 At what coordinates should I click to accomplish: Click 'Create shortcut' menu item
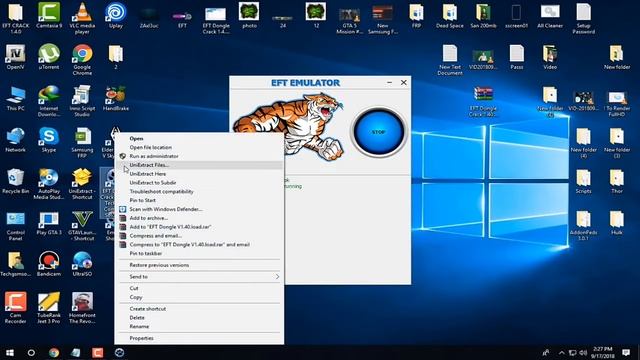pos(147,309)
